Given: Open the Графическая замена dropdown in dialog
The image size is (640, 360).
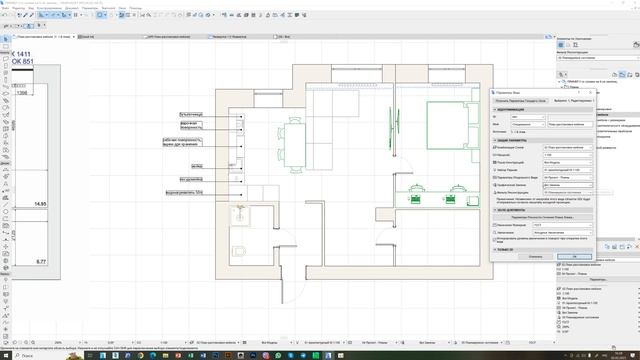Looking at the screenshot, I should click(x=567, y=185).
